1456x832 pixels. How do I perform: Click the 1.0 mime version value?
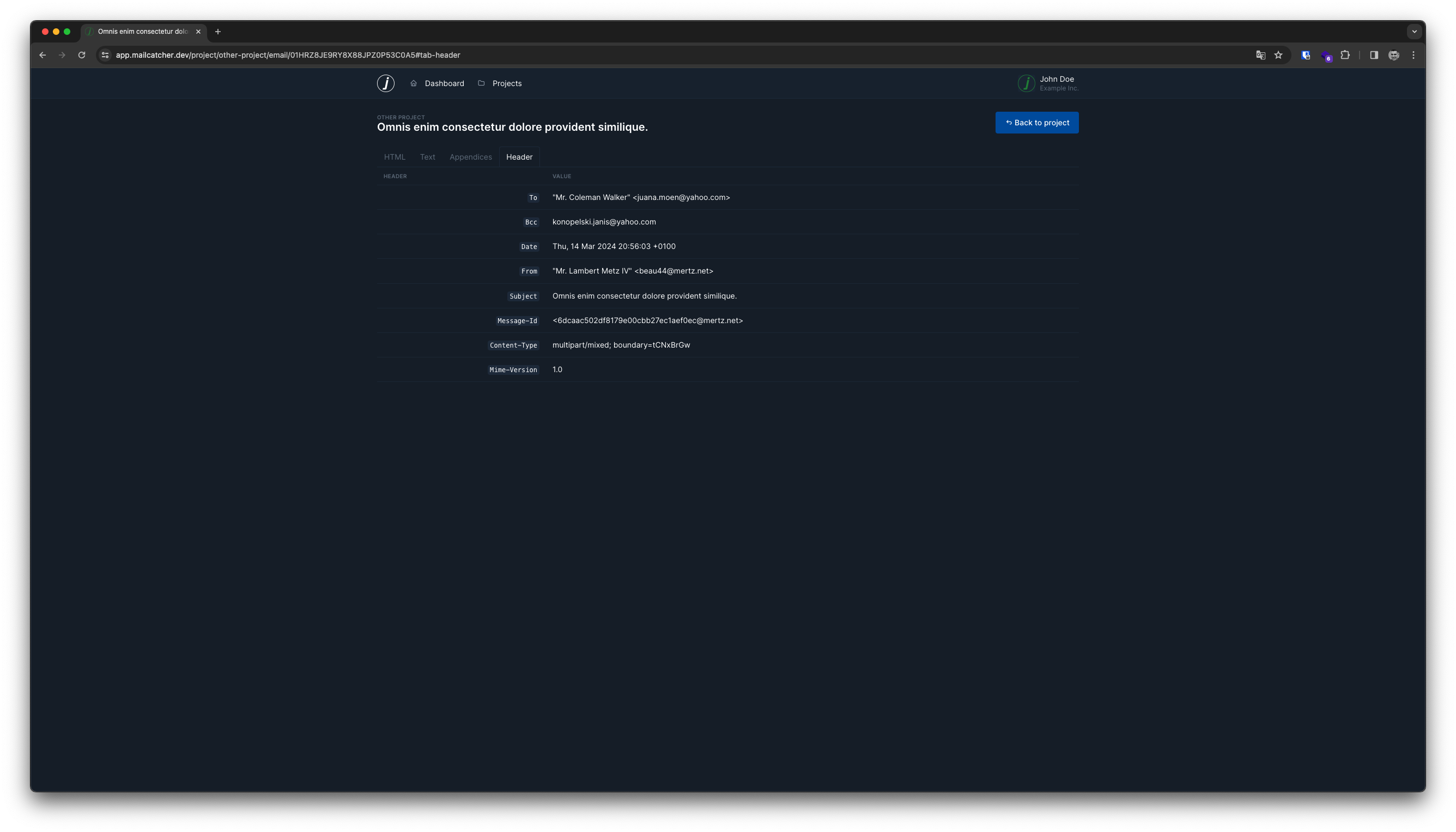click(557, 370)
